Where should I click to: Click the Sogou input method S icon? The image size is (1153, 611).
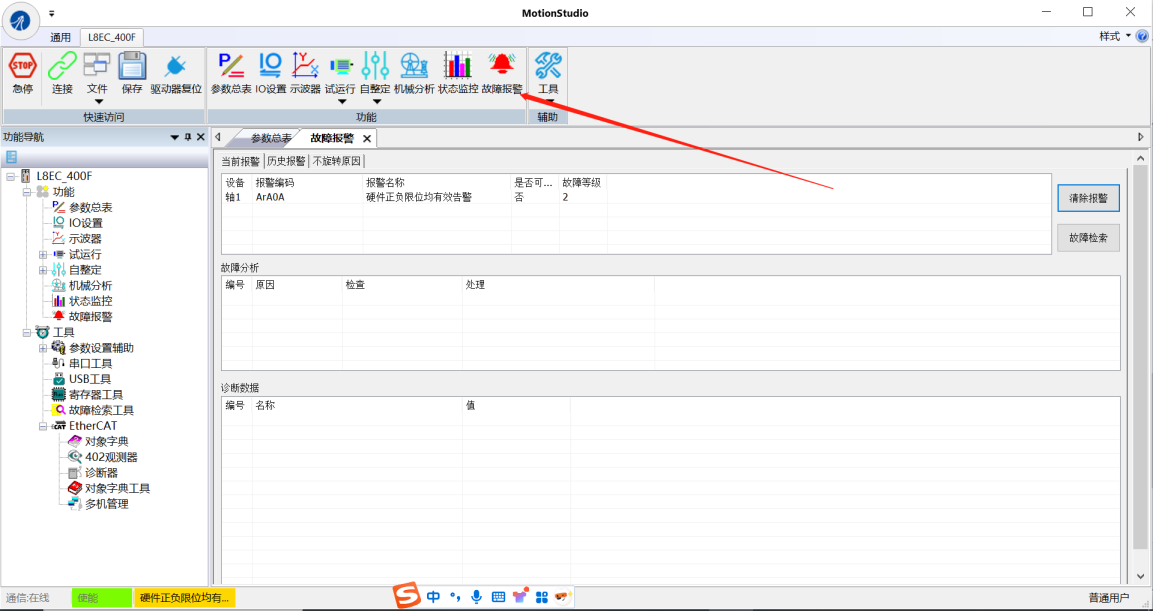[x=406, y=595]
